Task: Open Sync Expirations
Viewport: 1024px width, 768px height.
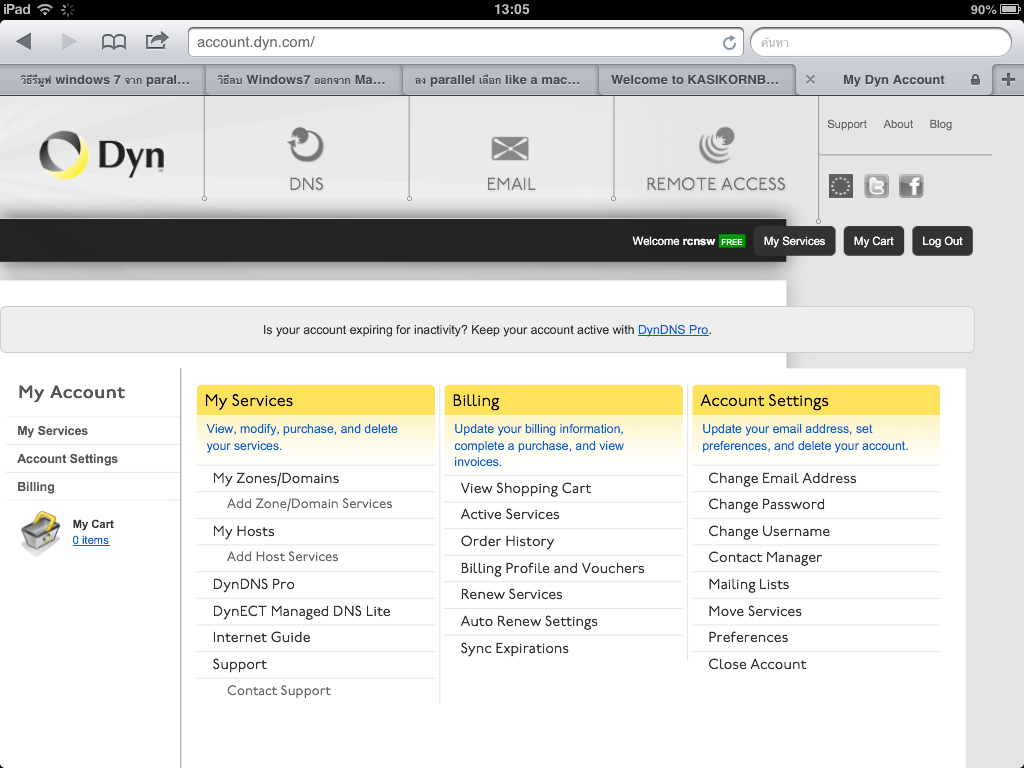Action: click(x=515, y=648)
